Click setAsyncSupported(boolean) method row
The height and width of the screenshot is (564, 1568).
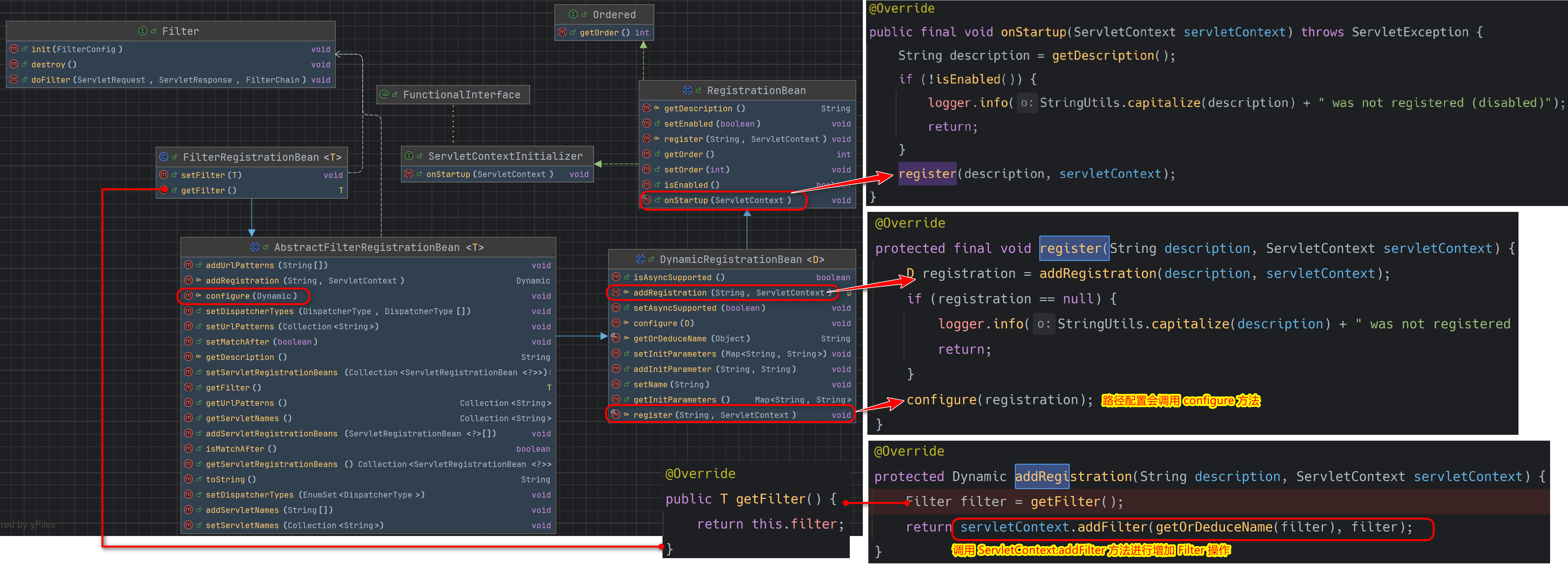pyautogui.click(x=732, y=308)
